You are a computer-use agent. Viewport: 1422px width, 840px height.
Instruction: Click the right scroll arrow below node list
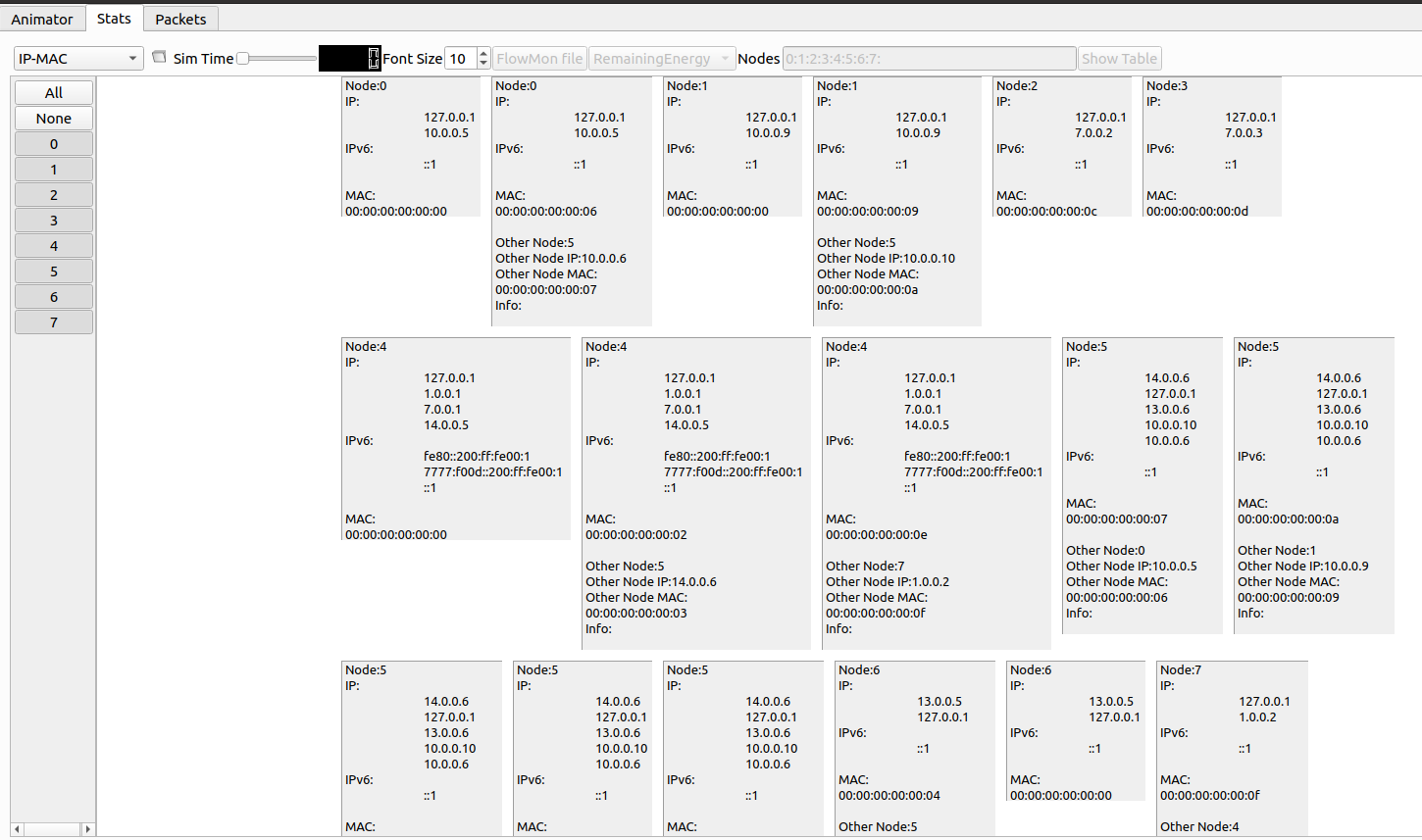(88, 829)
